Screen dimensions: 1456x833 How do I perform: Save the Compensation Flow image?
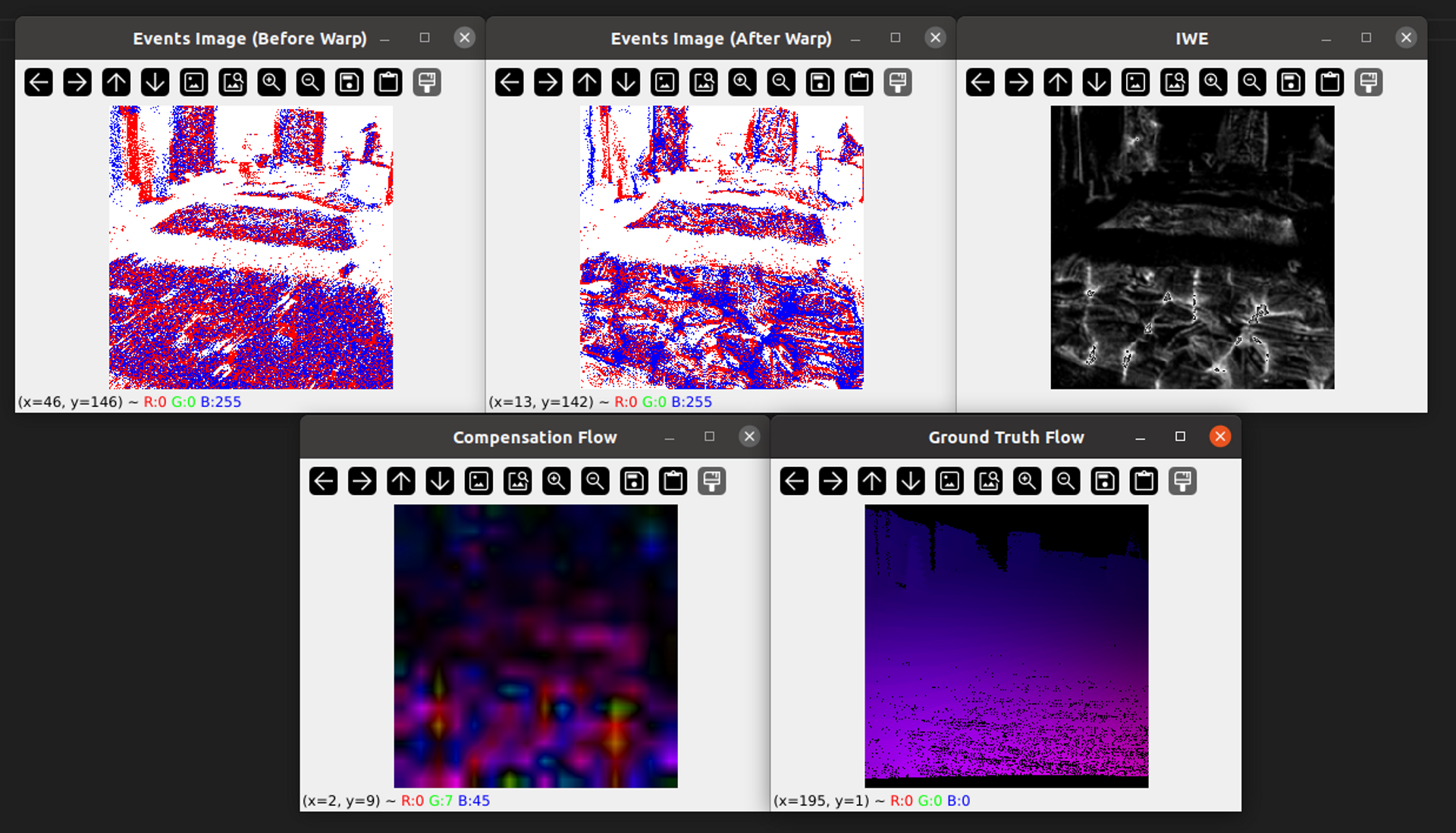634,481
